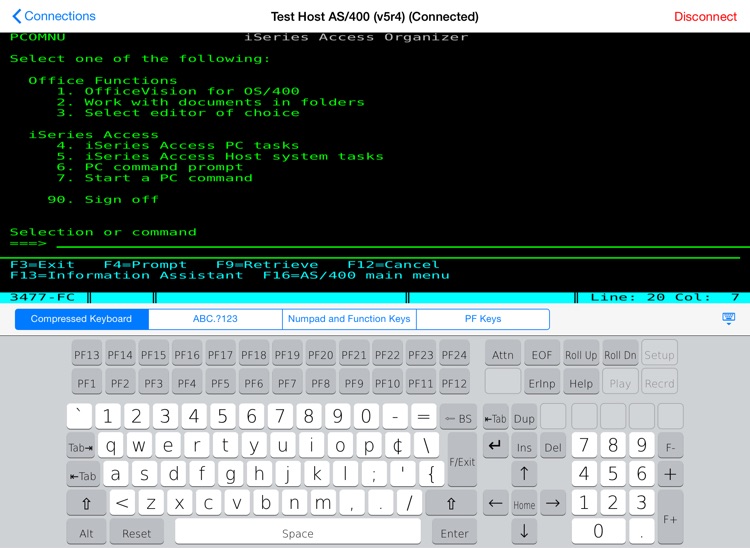The image size is (750, 548).
Task: Tap the back-tab key beside Dup
Action: coord(496,418)
